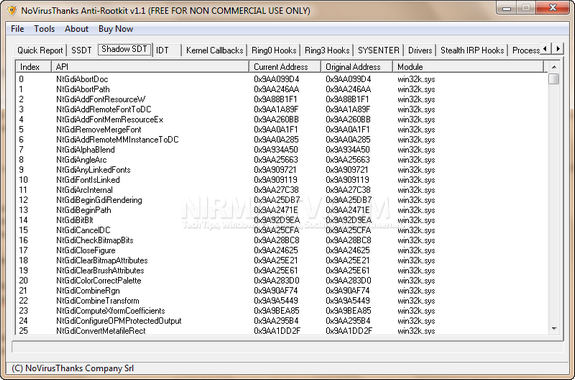
Task: Click win32k.sys module in NtGdiAbortDoc row
Action: point(416,79)
